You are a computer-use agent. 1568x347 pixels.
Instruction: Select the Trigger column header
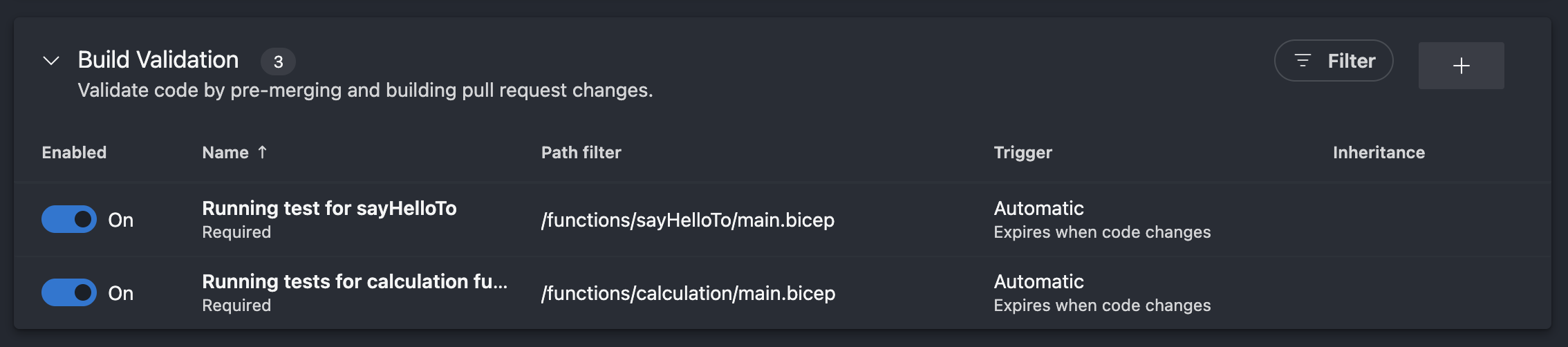[x=1023, y=153]
